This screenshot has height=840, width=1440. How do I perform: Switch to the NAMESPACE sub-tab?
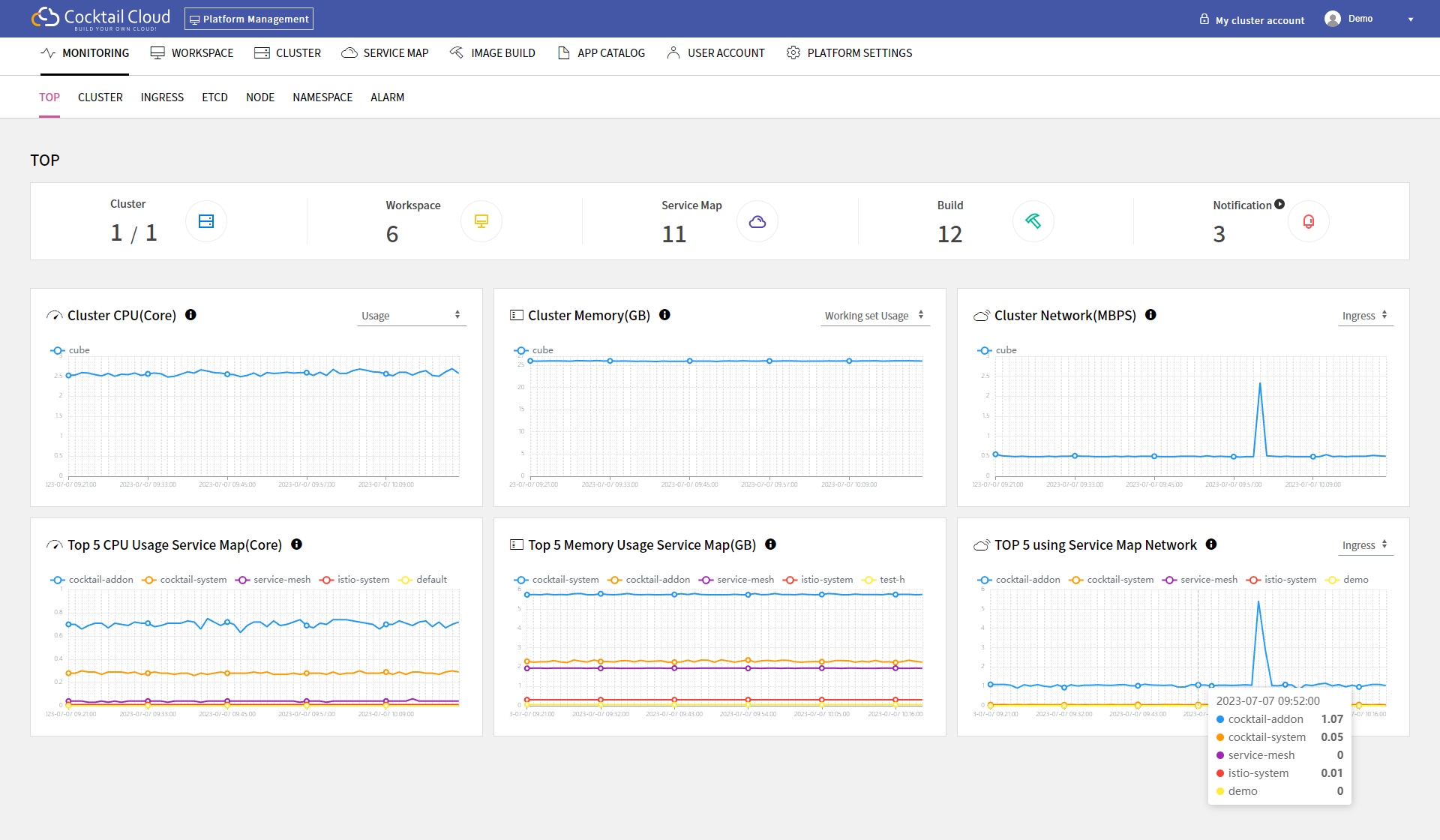pyautogui.click(x=322, y=97)
